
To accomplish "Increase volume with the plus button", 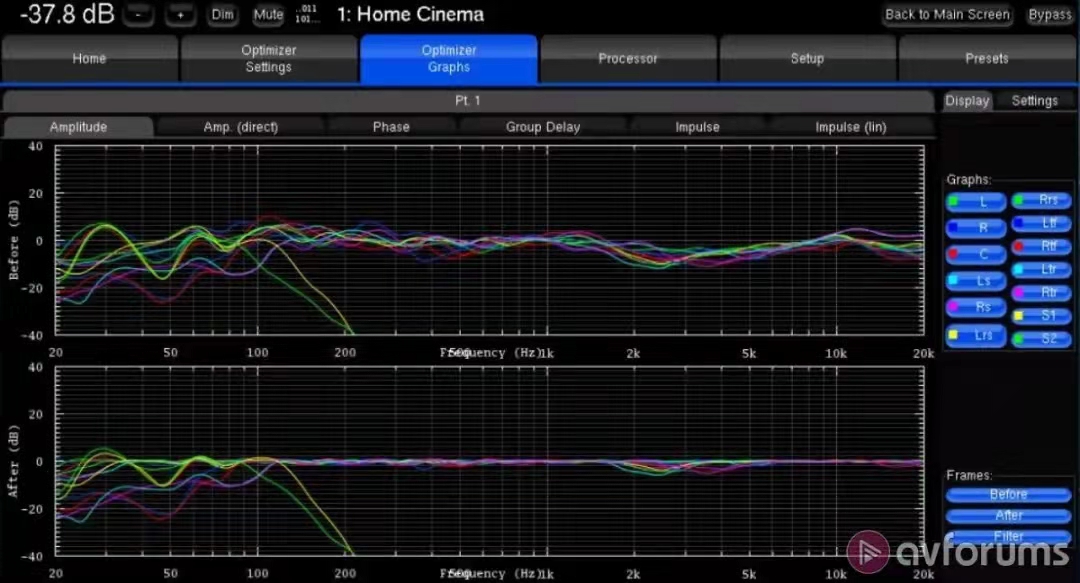I will 180,15.
